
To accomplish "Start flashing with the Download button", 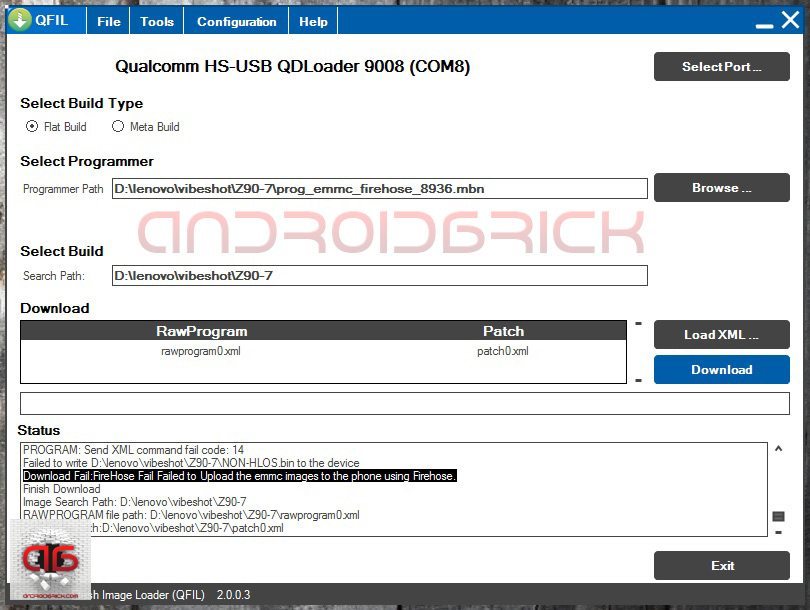I will coord(721,369).
